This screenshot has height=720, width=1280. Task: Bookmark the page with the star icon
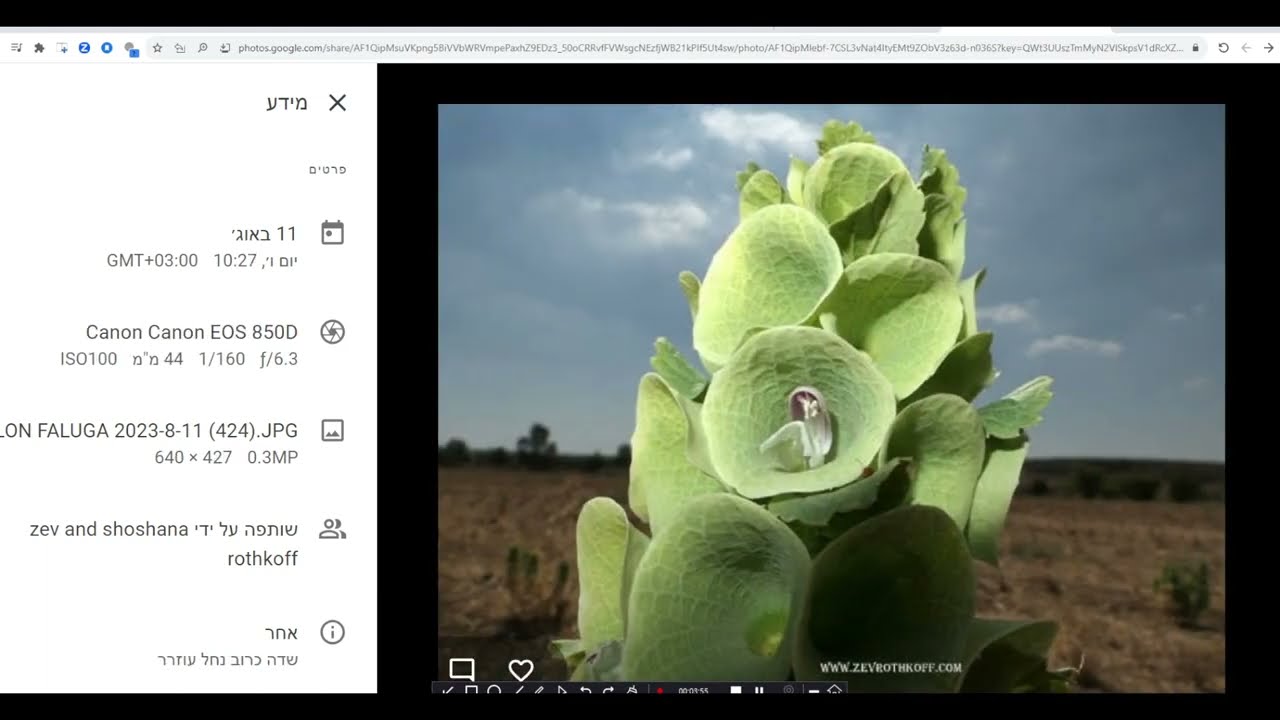[157, 48]
